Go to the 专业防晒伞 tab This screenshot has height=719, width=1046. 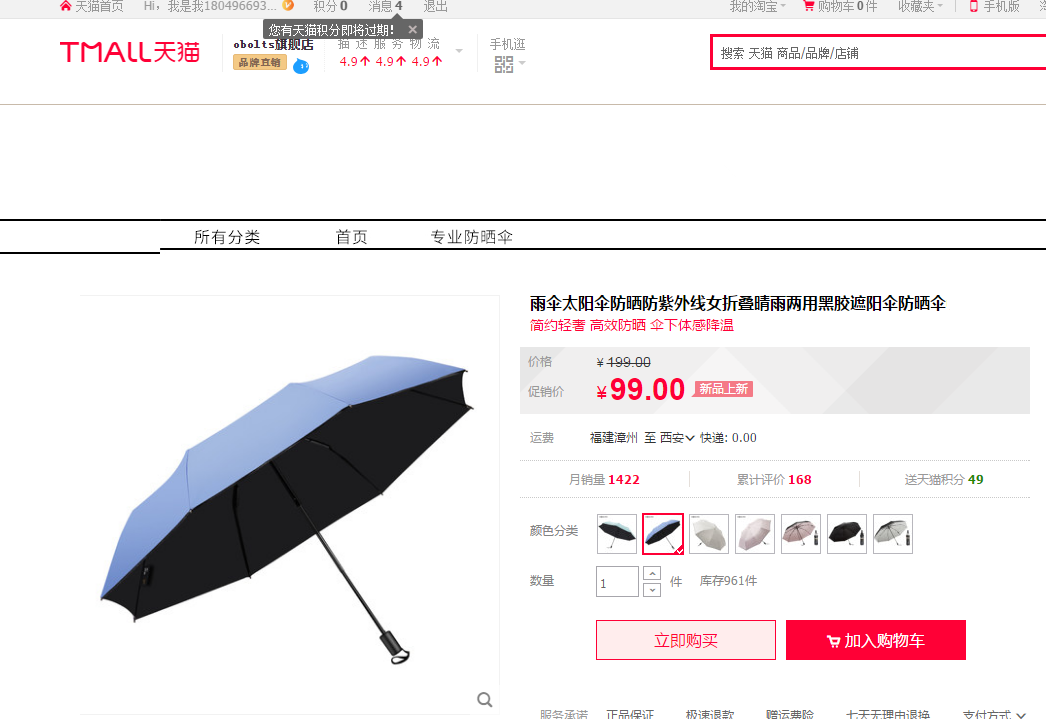(472, 237)
